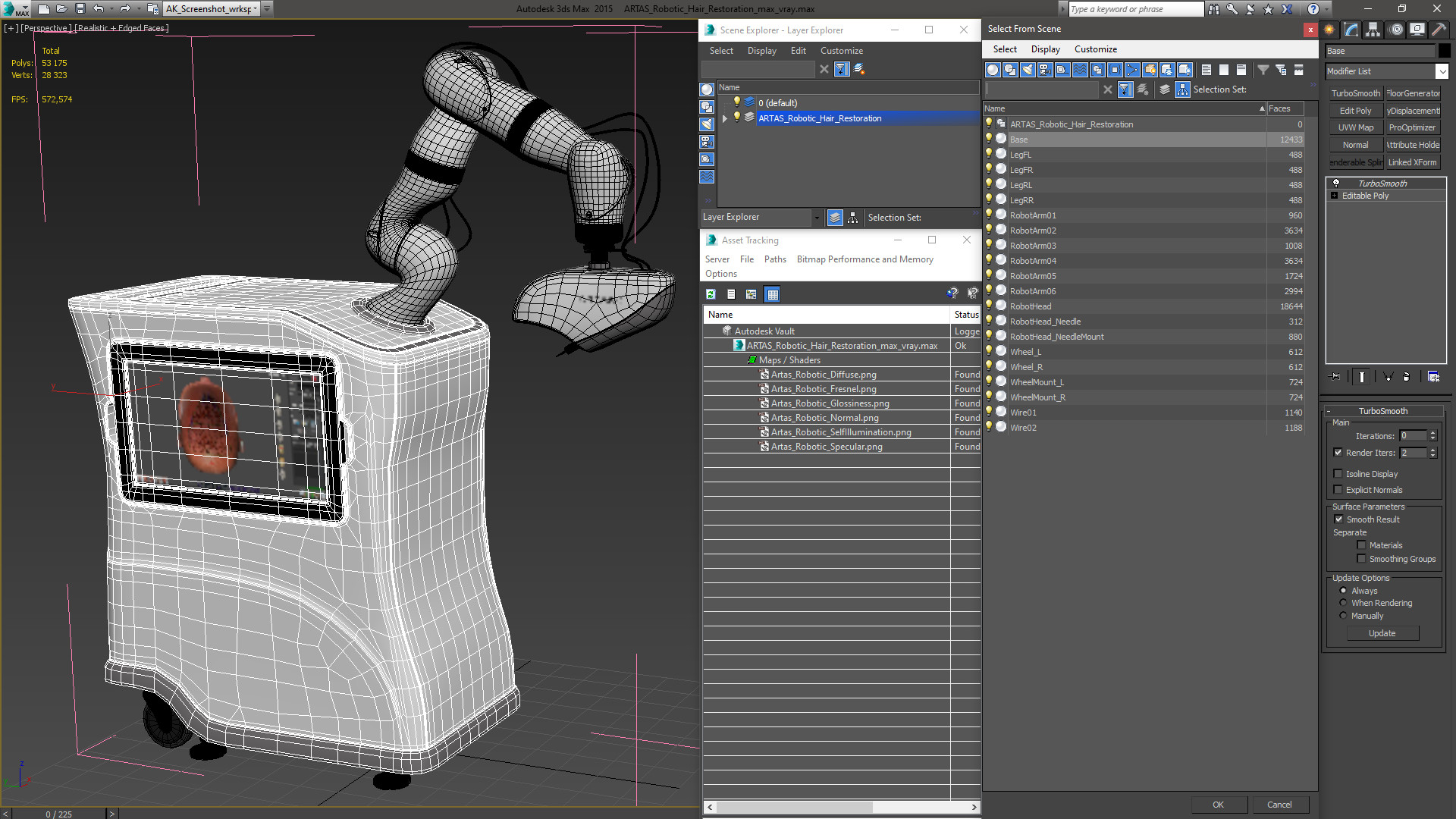Image resolution: width=1456 pixels, height=819 pixels.
Task: Select the Always update option
Action: 1343,591
